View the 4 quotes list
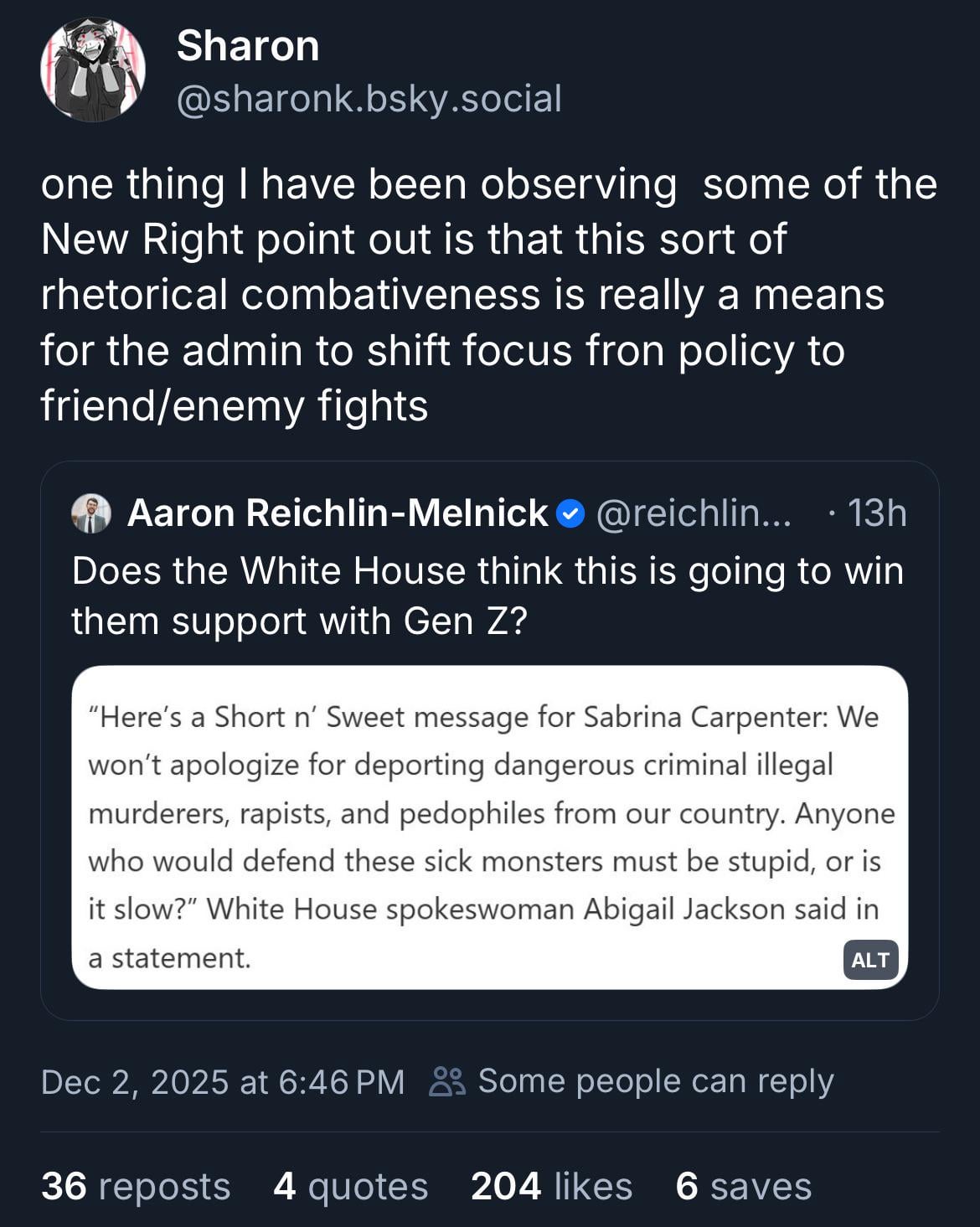Image resolution: width=980 pixels, height=1227 pixels. [x=350, y=1187]
